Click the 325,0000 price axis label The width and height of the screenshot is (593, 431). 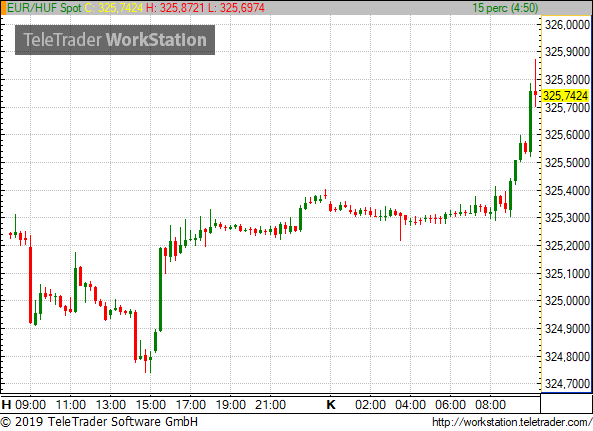567,301
